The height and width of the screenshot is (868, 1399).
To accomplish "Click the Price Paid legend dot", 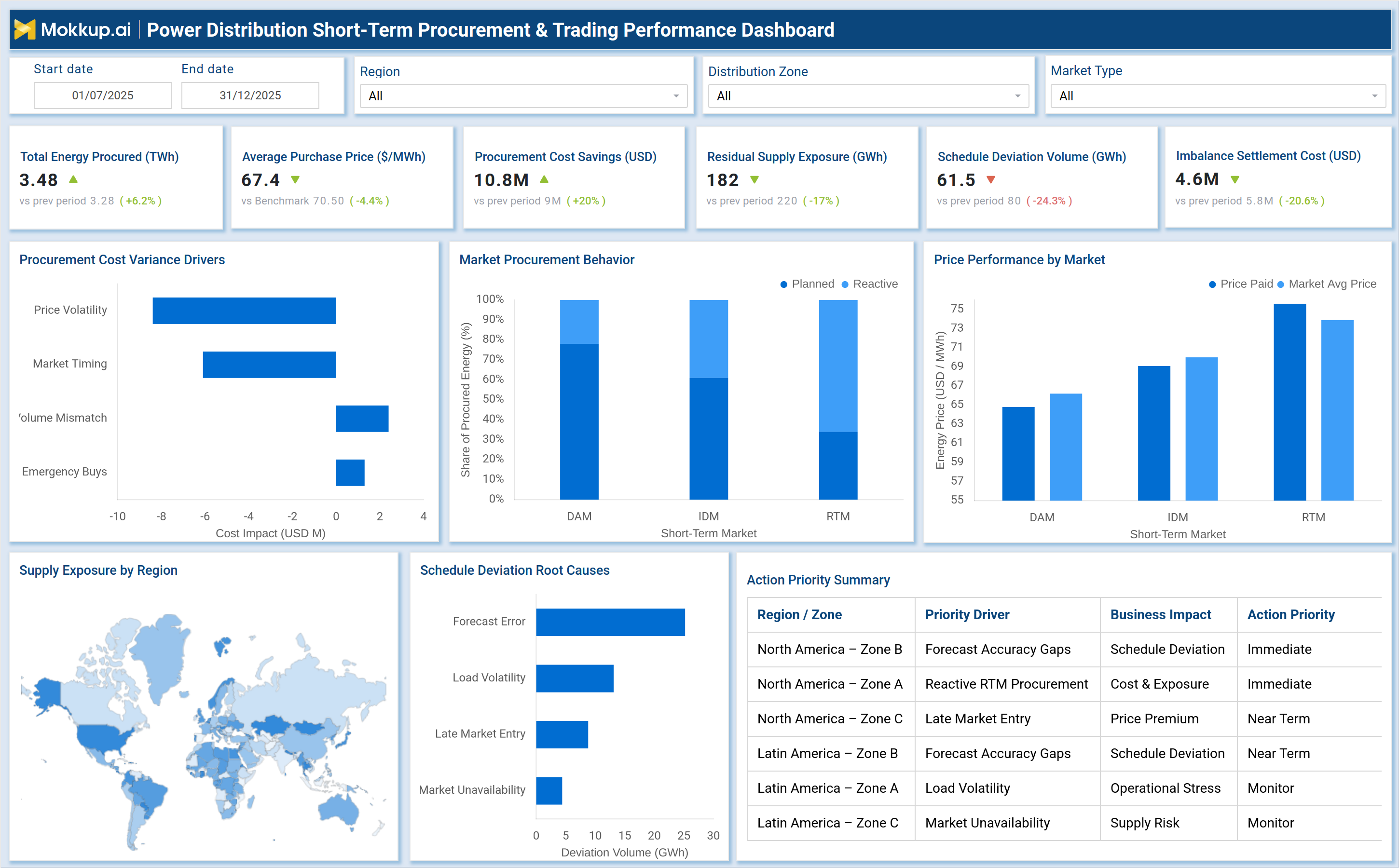I will (x=1212, y=284).
